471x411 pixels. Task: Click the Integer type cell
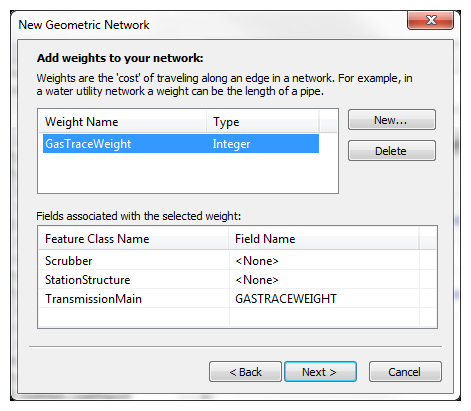(x=231, y=144)
